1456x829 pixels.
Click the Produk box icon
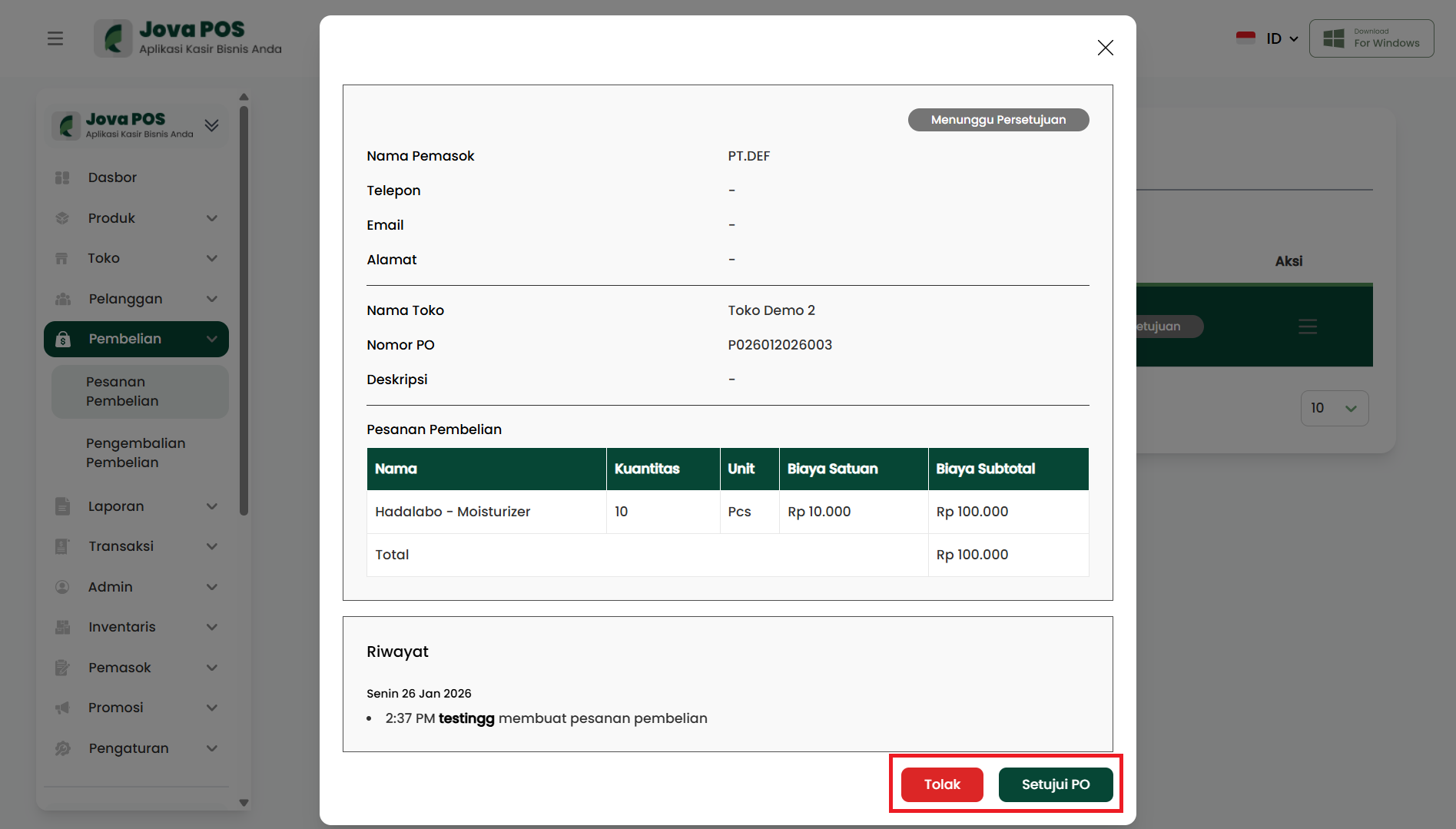click(63, 218)
